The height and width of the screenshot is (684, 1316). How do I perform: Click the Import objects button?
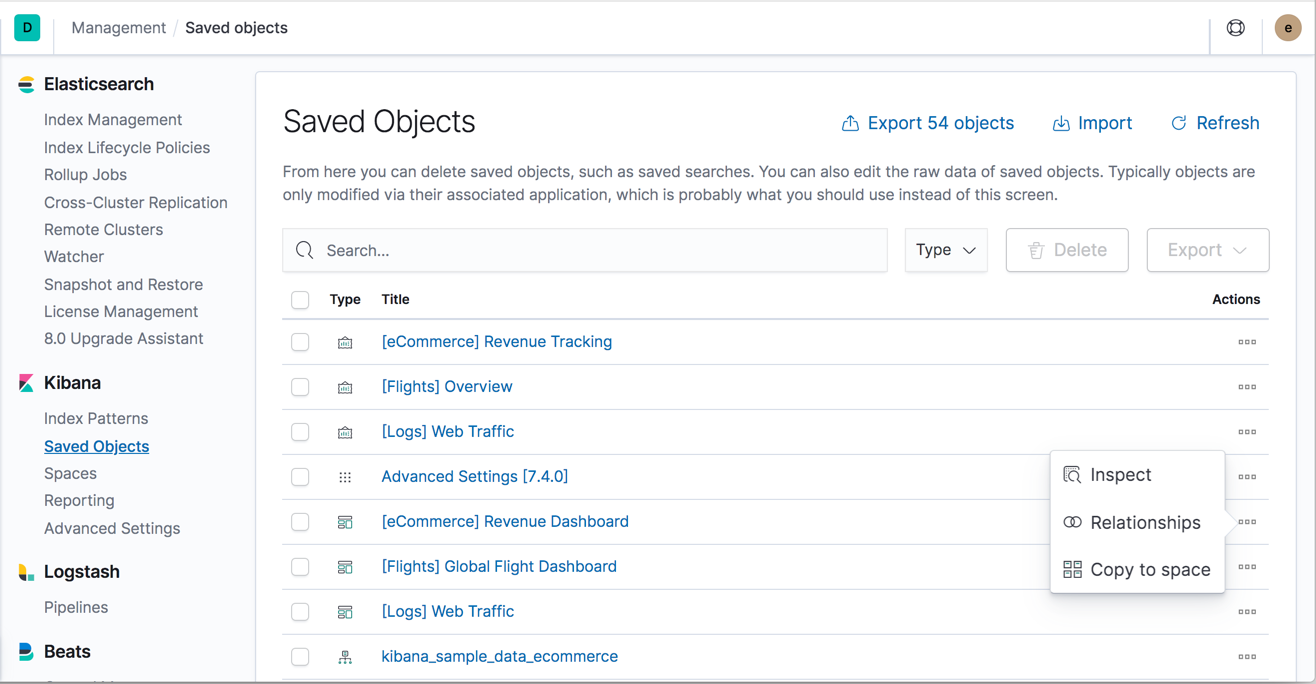point(1092,123)
